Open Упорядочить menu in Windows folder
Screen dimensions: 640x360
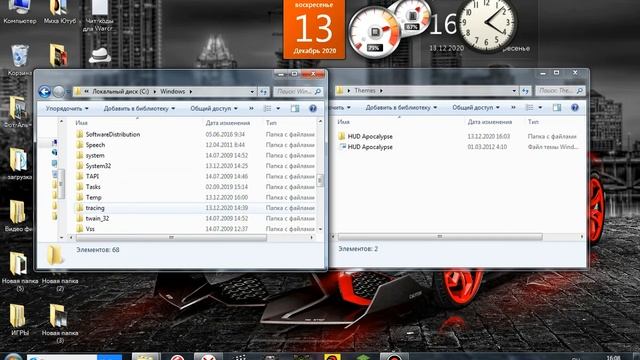(67, 109)
